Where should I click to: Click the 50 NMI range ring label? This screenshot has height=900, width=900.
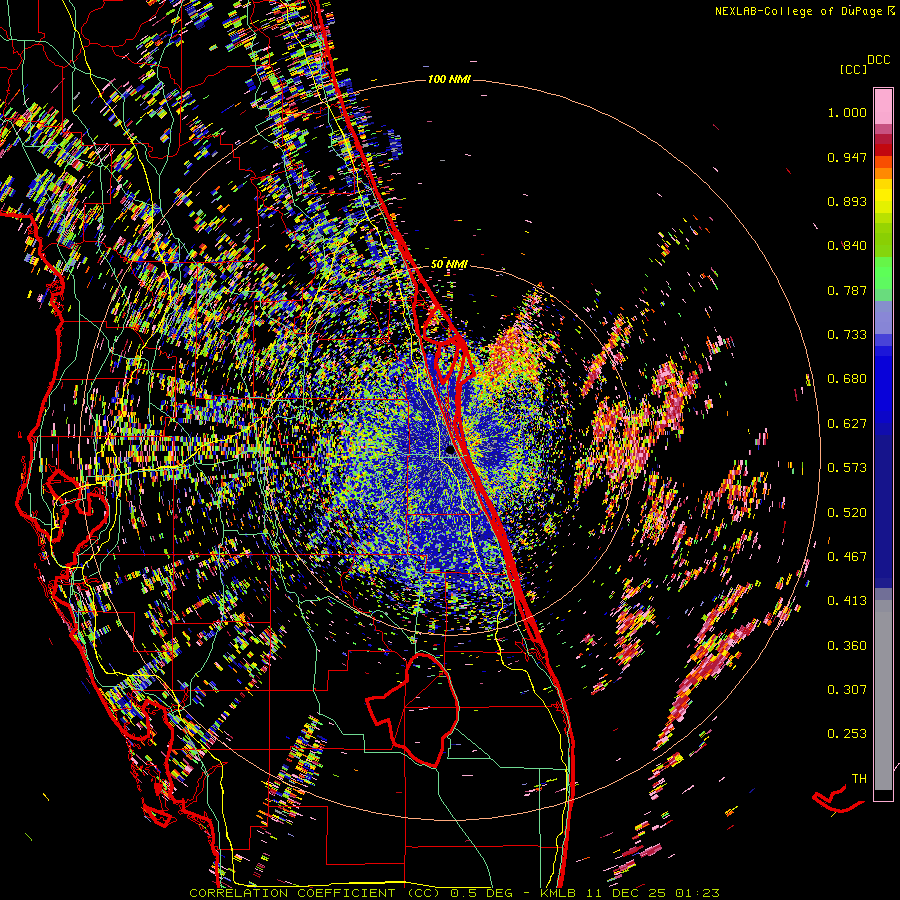[449, 264]
